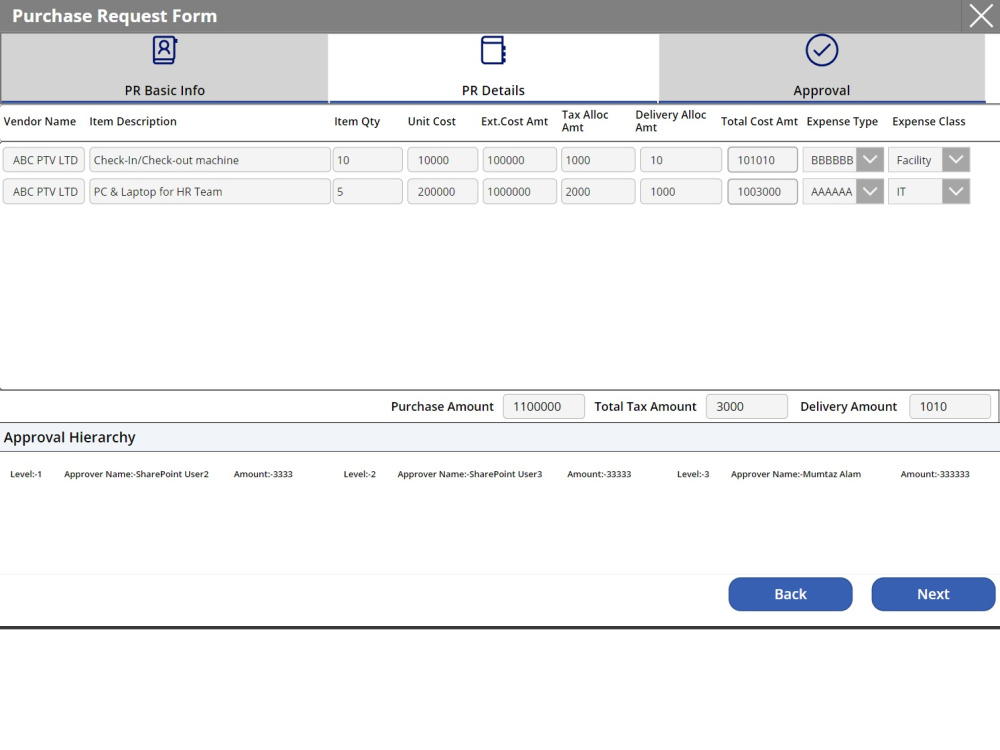1000x750 pixels.
Task: Select the PR Details tab label
Action: click(493, 91)
